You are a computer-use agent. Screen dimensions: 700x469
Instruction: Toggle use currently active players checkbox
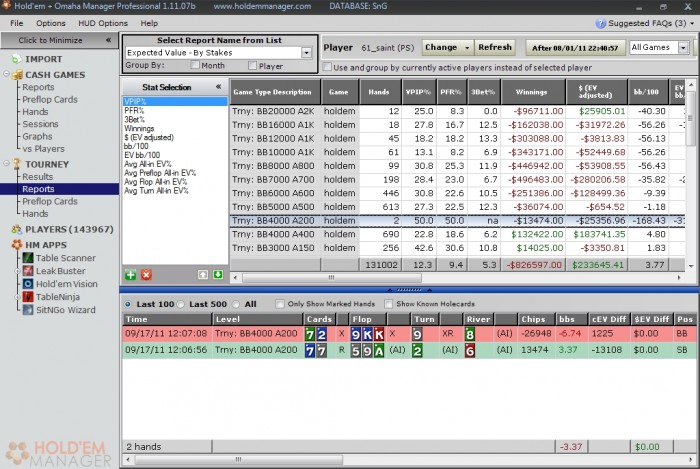327,67
